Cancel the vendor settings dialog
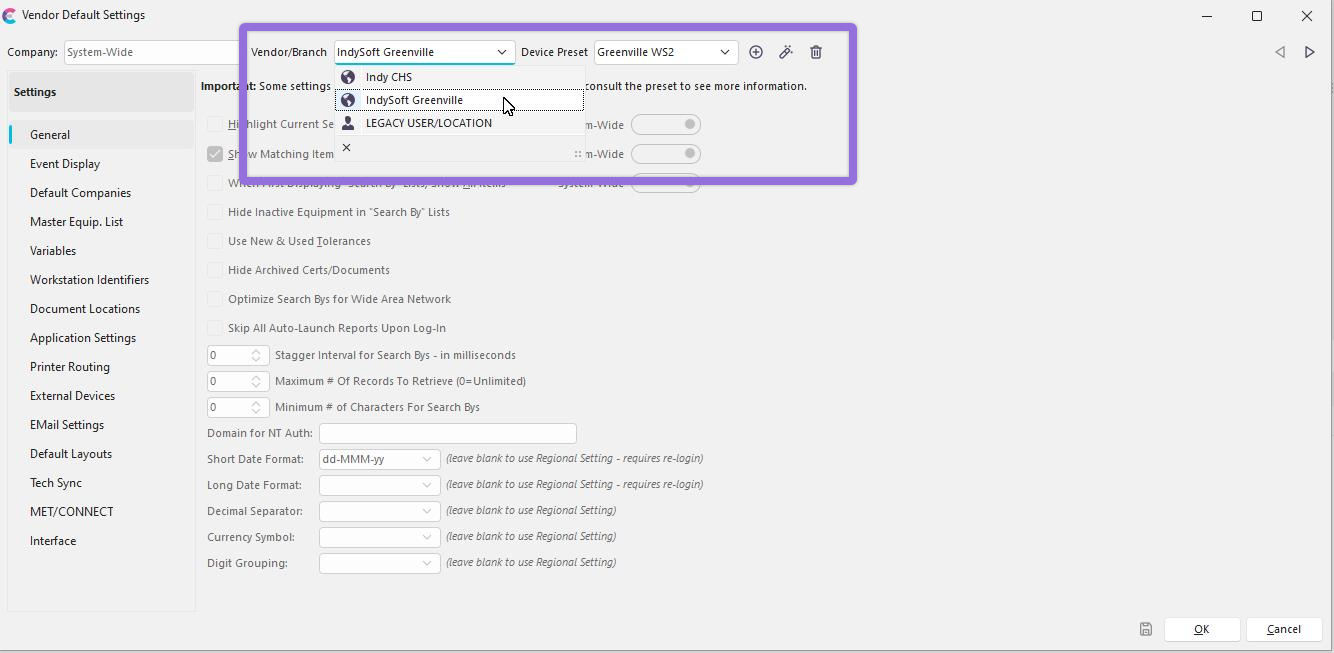 pyautogui.click(x=1283, y=629)
